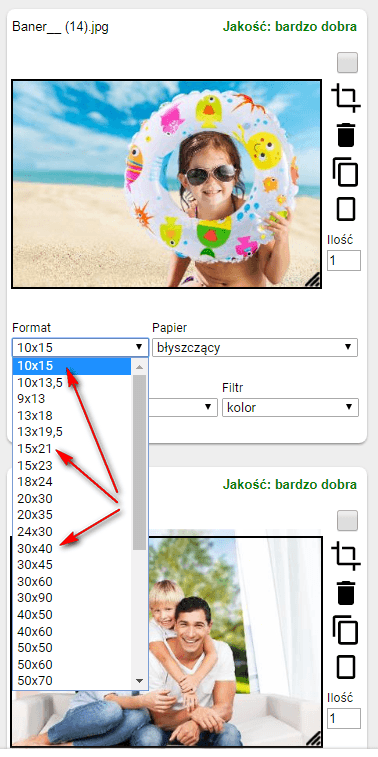Choose 30x45 format option

coord(72,564)
